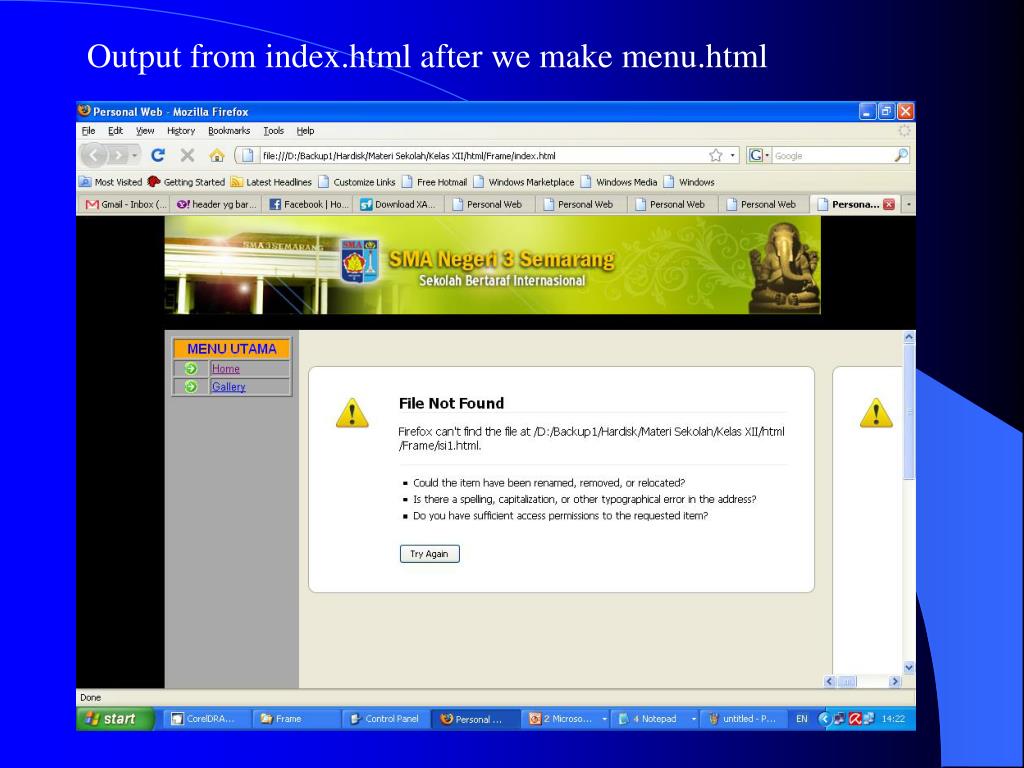Click the browser Back arrow button
Screen dimensions: 1024x768
click(93, 155)
